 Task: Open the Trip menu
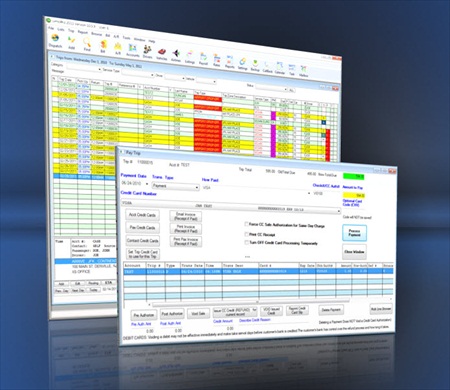(71, 31)
